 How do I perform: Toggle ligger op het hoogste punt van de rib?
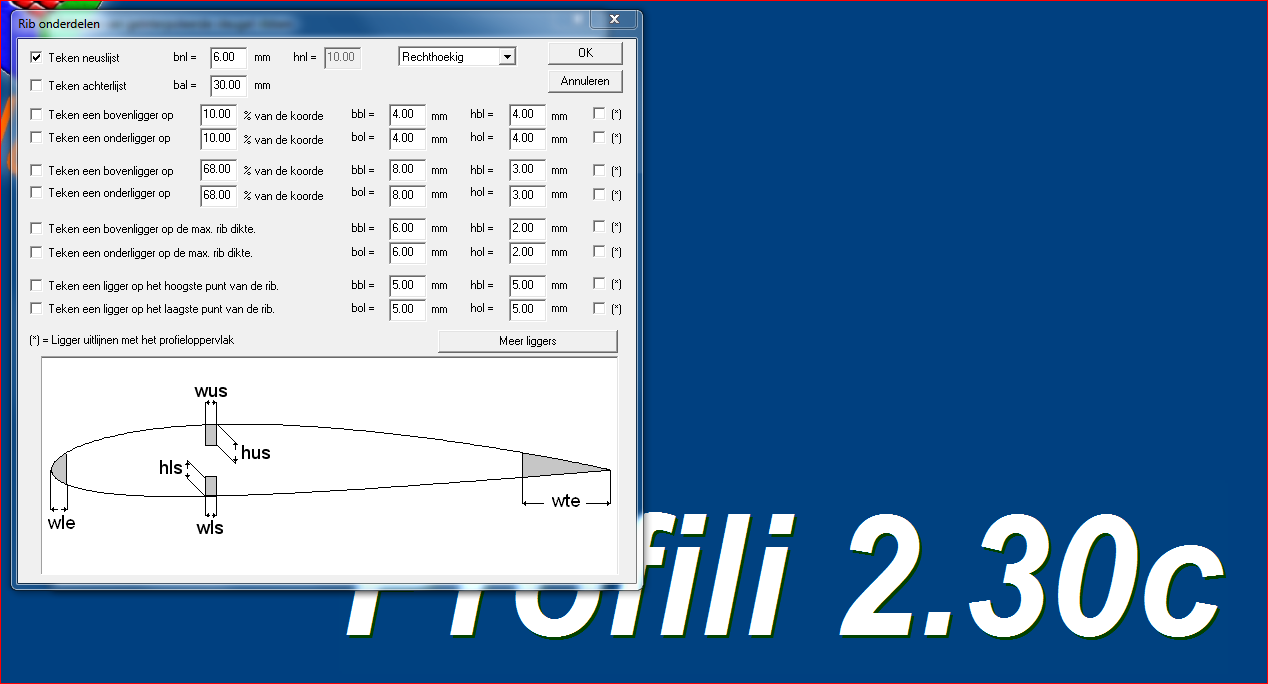coord(37,285)
